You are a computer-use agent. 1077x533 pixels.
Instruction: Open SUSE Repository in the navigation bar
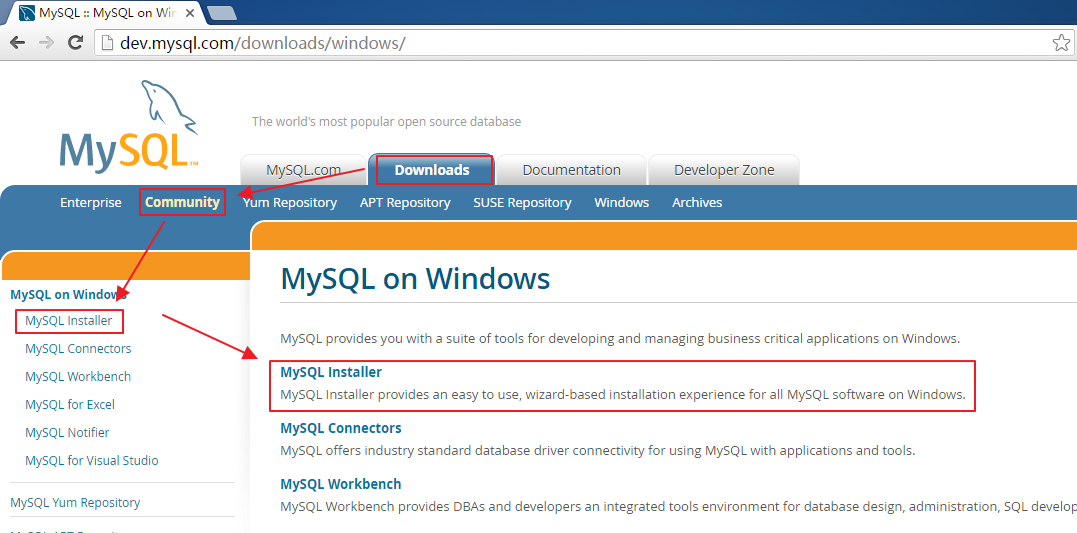522,203
